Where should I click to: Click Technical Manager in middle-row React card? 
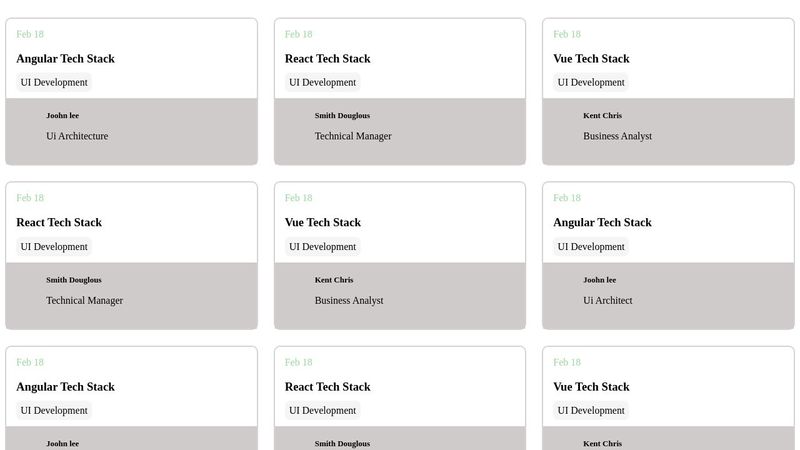[84, 300]
